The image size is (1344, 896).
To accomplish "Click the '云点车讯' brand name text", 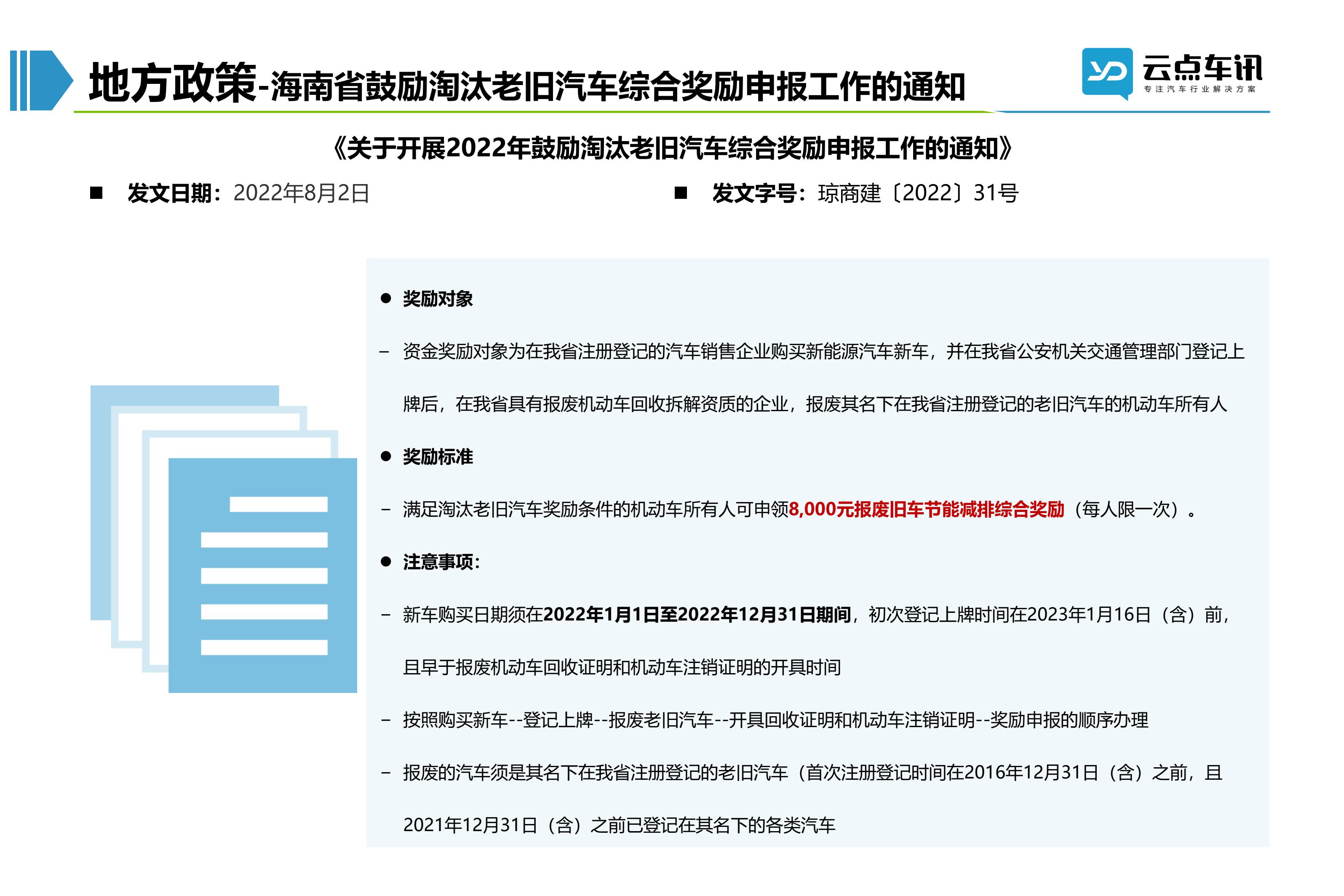I will [x=1202, y=67].
